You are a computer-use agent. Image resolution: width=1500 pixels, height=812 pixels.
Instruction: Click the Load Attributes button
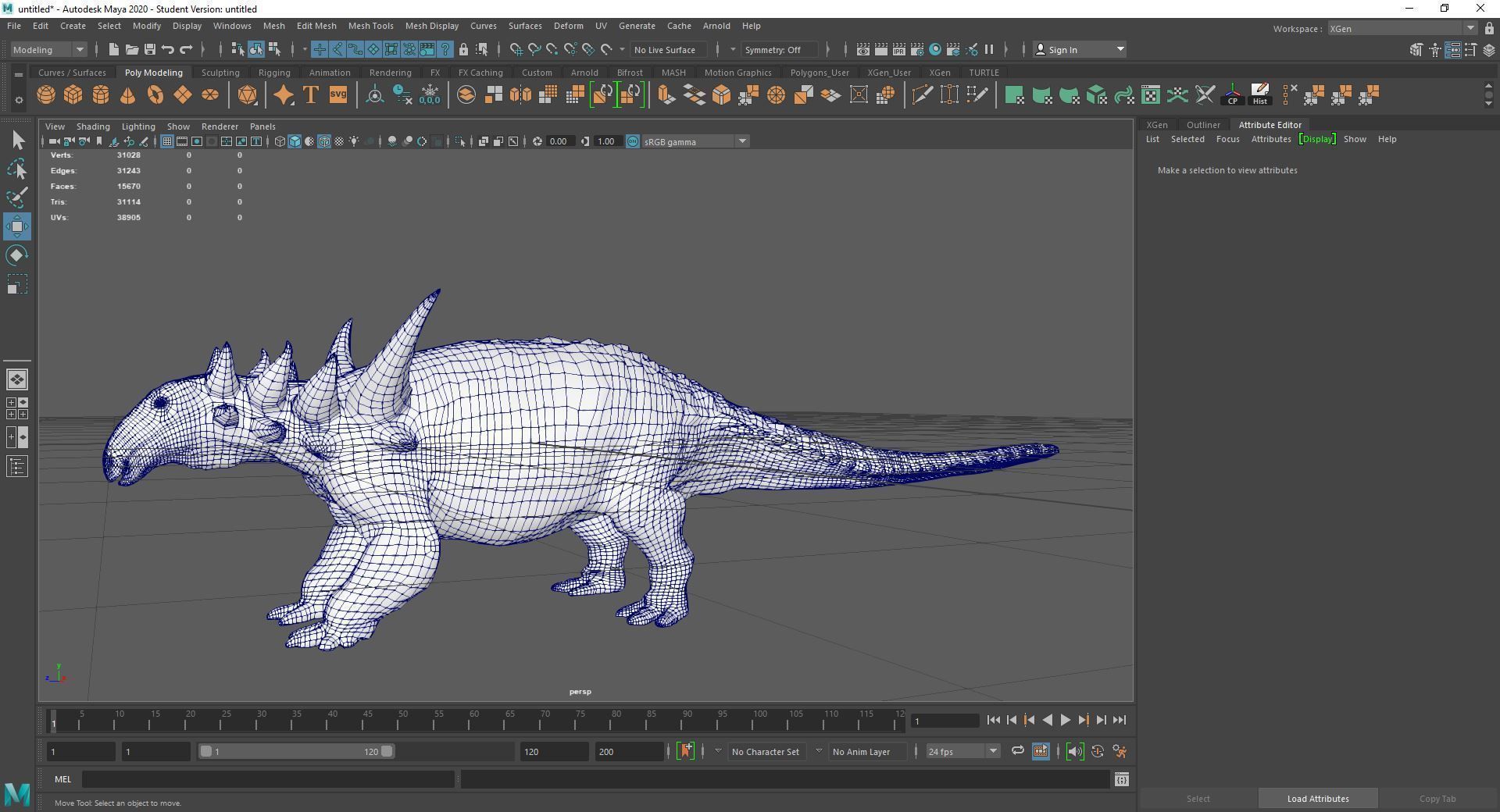pos(1318,799)
